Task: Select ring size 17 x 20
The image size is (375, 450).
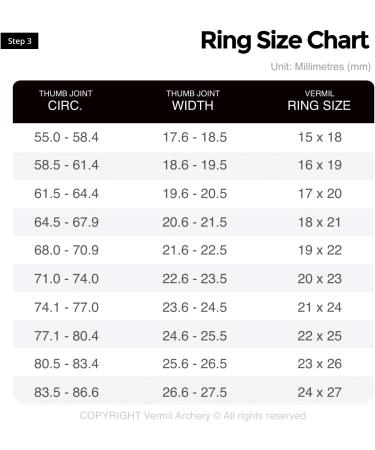Action: click(320, 194)
